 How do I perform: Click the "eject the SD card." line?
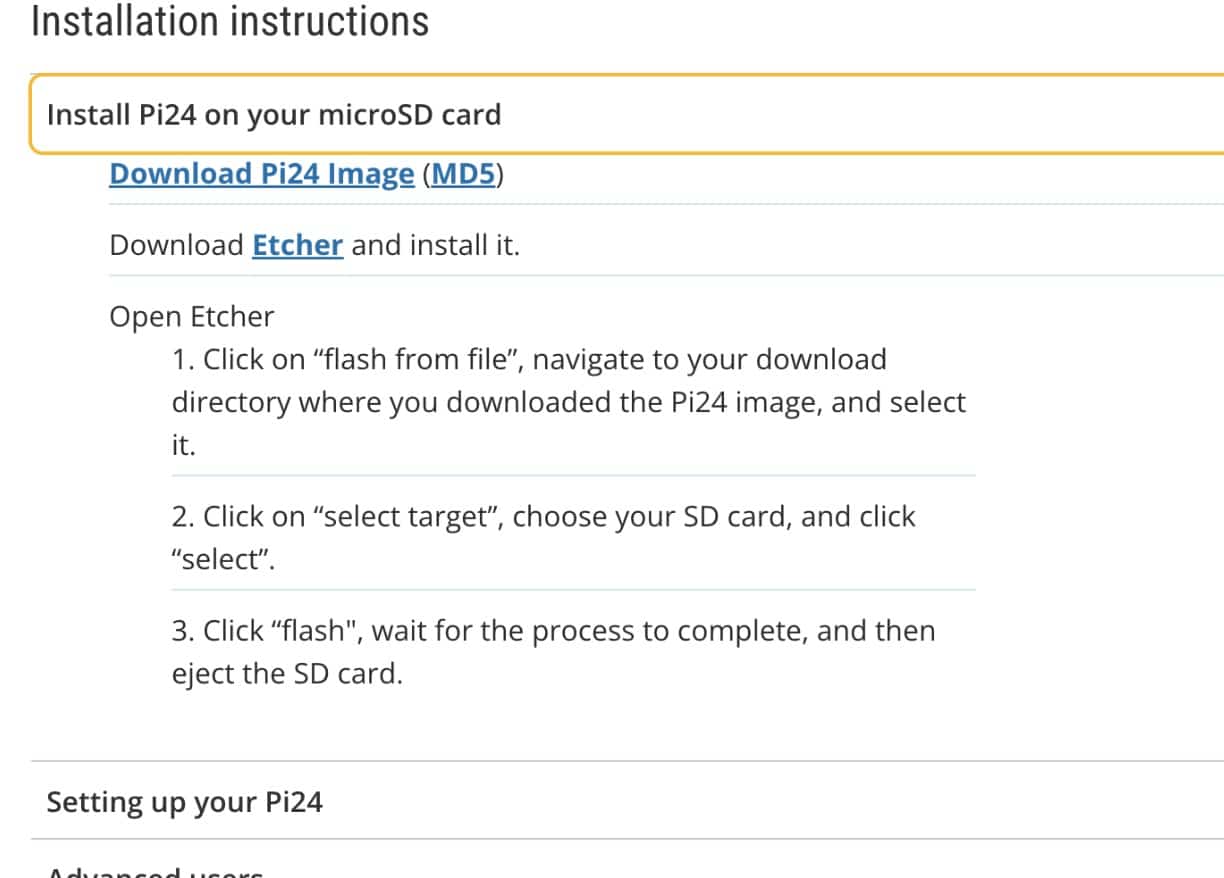pyautogui.click(x=287, y=674)
